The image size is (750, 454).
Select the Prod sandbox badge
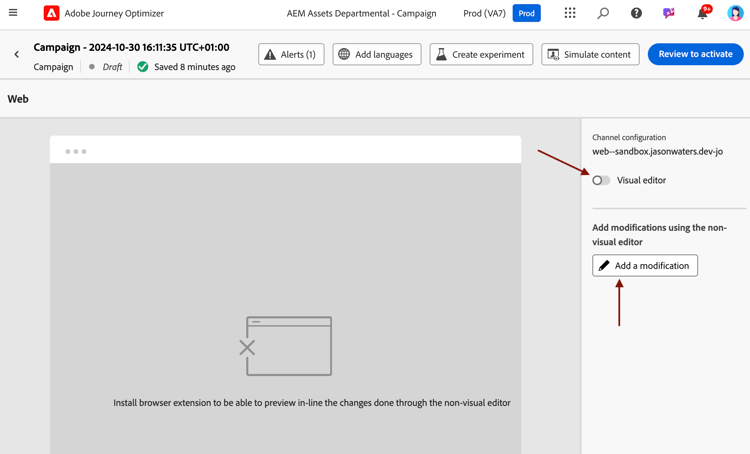[527, 13]
